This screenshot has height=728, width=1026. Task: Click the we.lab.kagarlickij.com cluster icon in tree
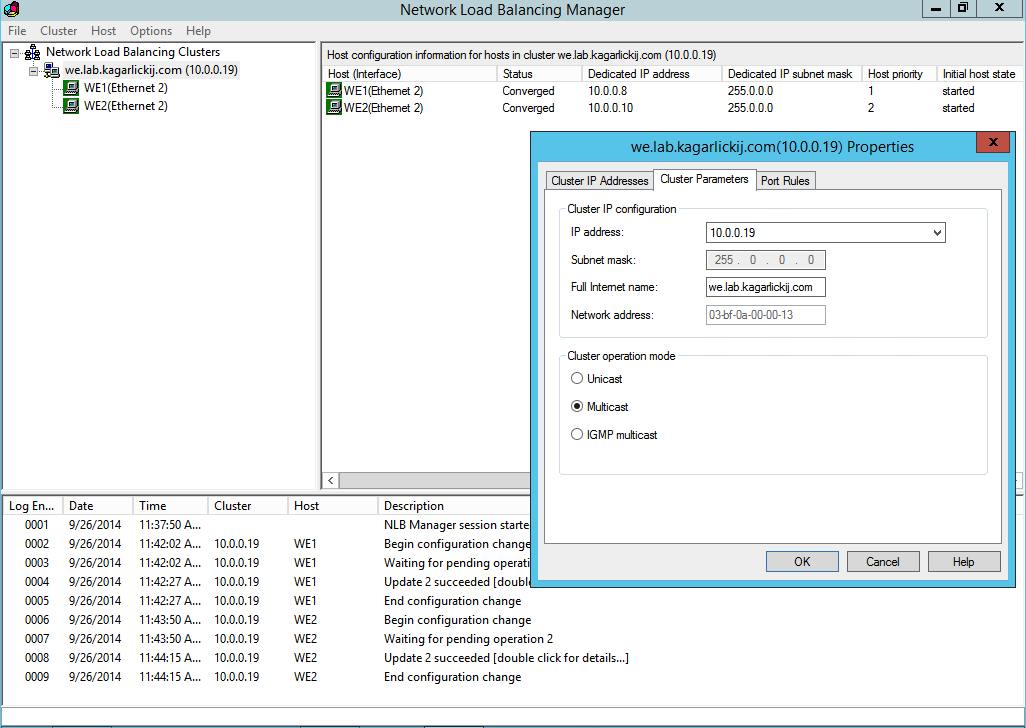point(51,71)
